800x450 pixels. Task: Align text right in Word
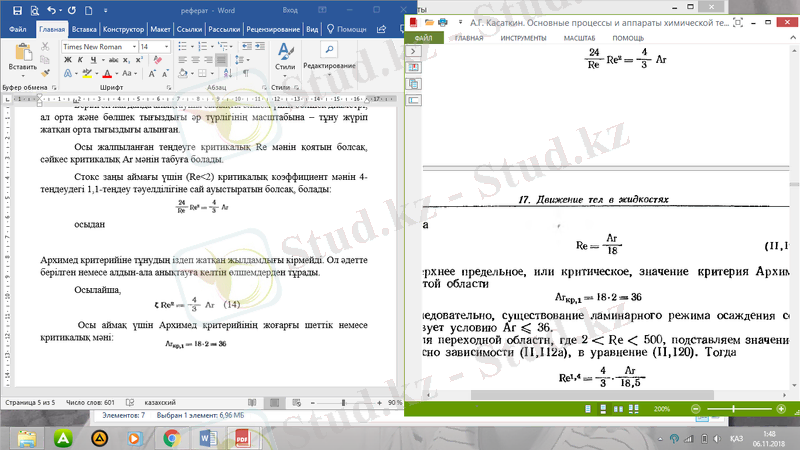coord(208,60)
